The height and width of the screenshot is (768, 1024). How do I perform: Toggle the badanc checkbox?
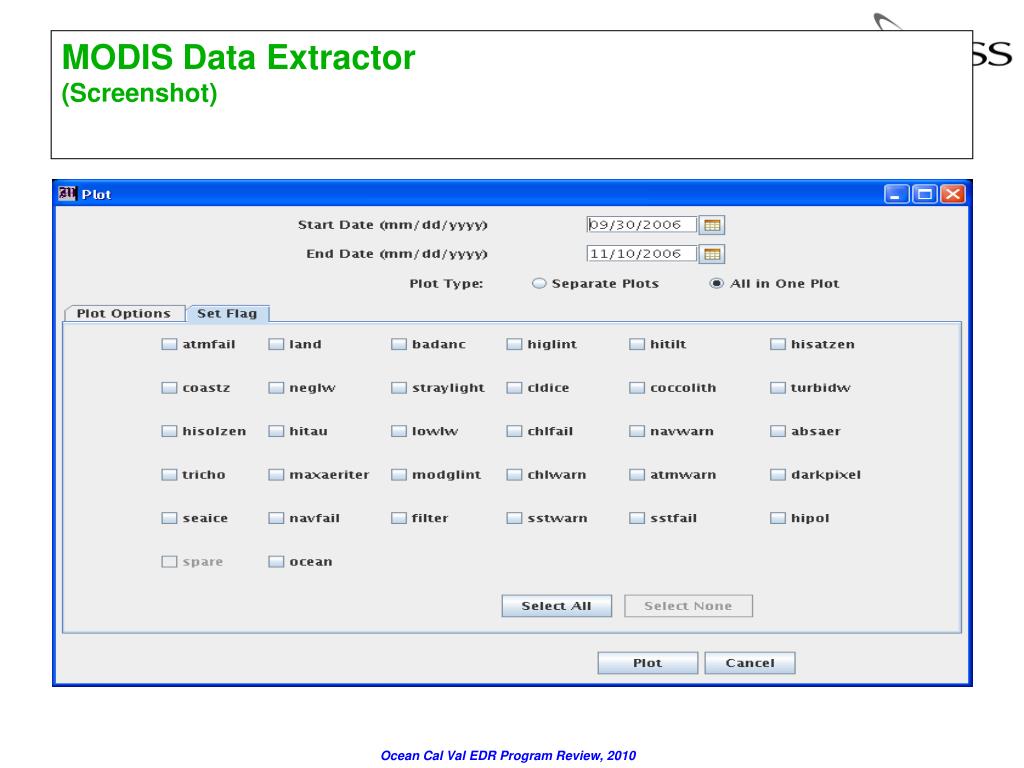pos(399,344)
